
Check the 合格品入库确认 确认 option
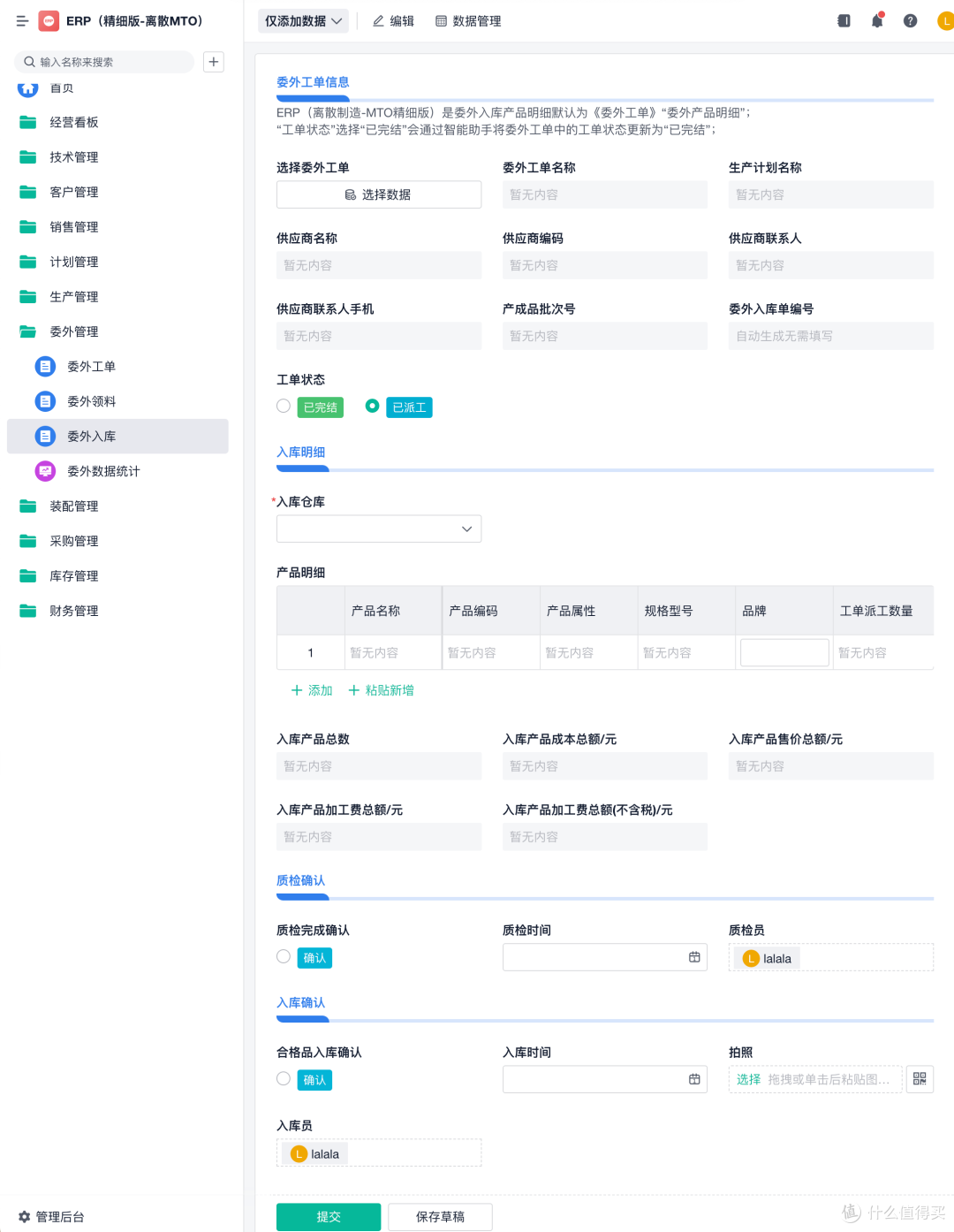point(284,1078)
